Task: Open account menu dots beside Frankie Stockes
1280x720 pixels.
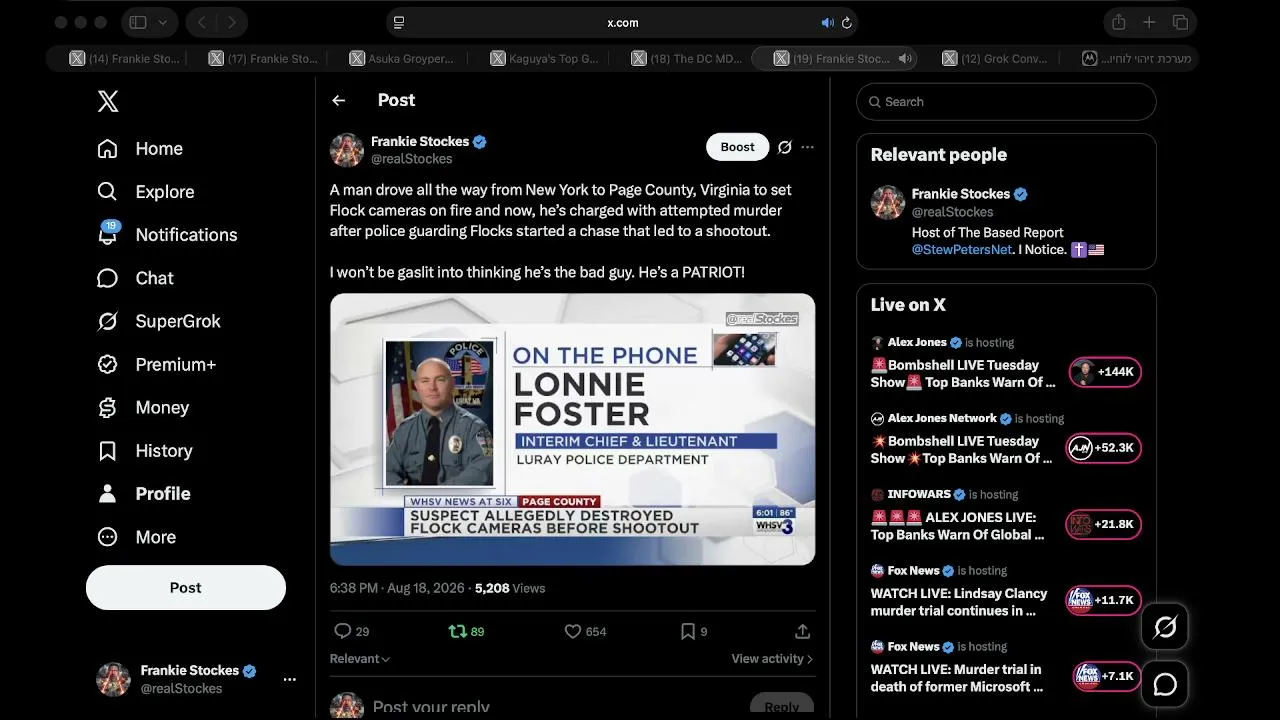Action: pyautogui.click(x=289, y=679)
